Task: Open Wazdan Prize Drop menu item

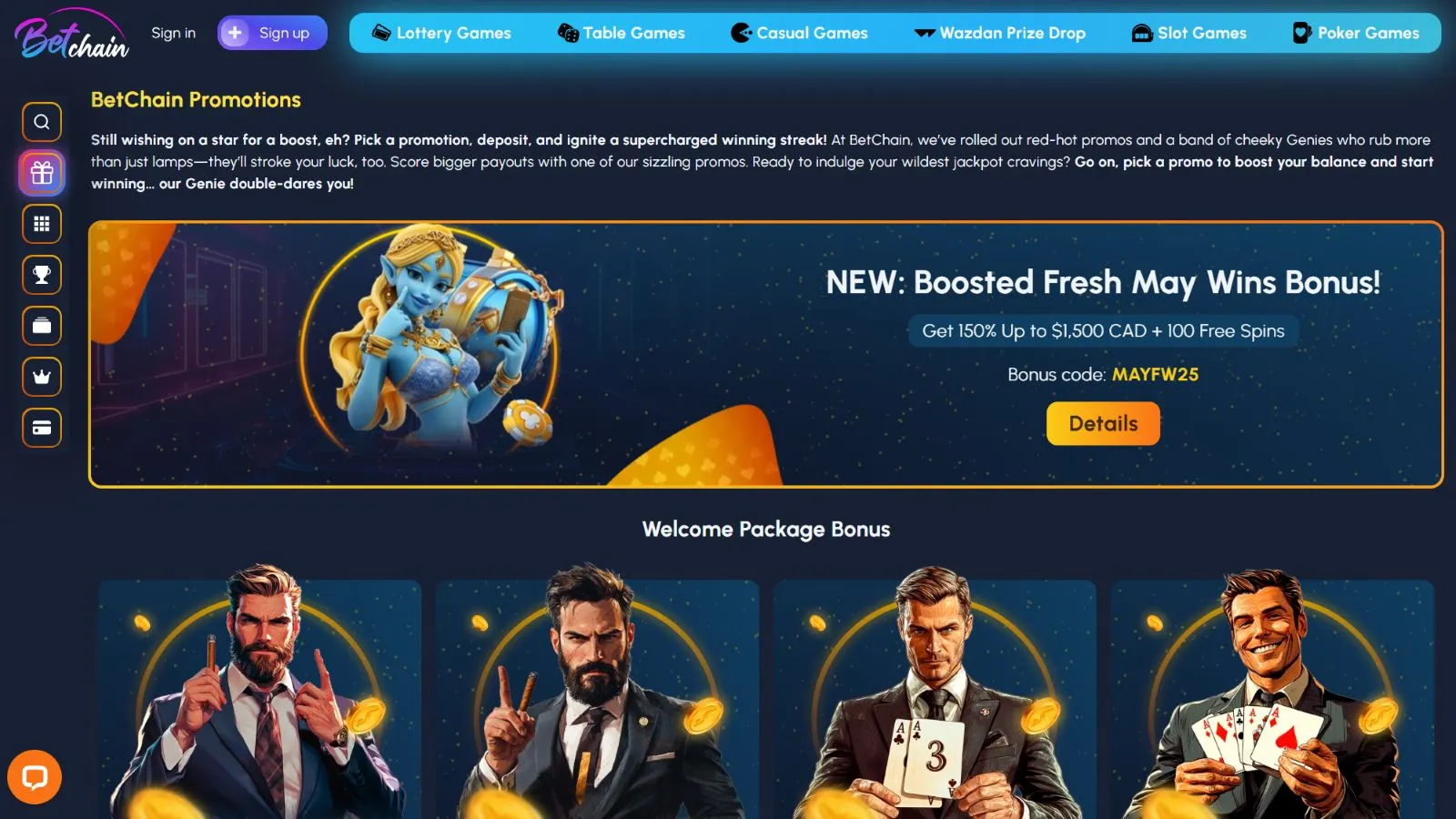Action: [1000, 33]
